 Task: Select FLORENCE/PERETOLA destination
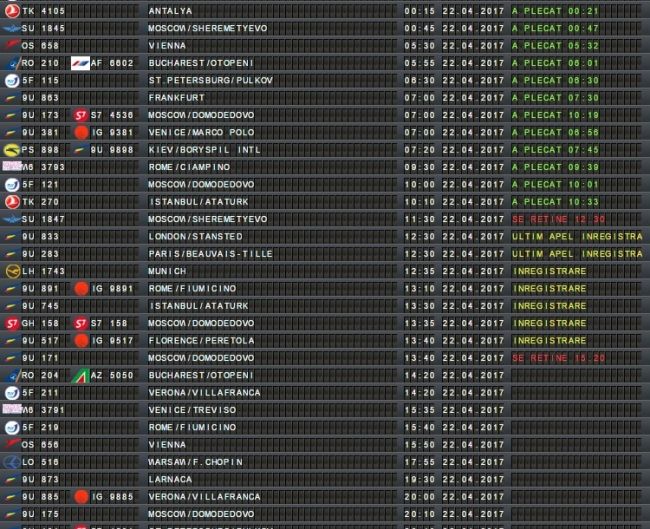click(x=201, y=341)
